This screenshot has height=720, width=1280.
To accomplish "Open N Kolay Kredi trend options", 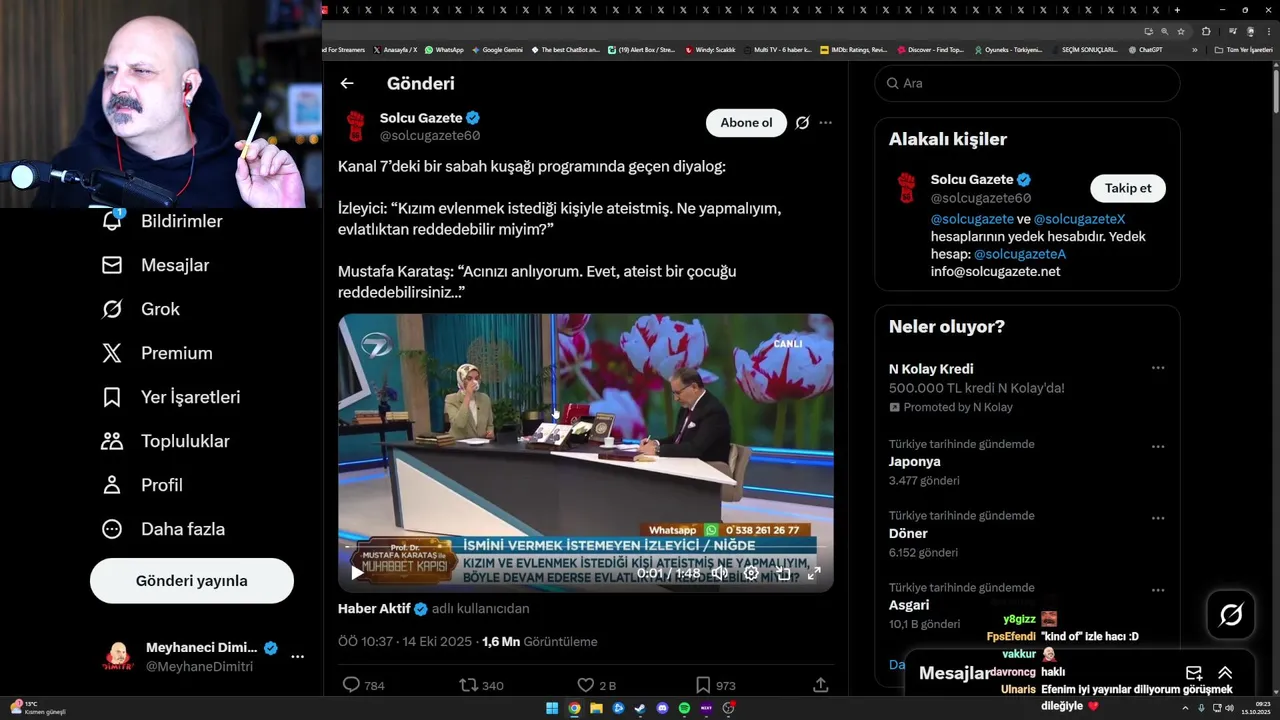I will tap(1158, 368).
